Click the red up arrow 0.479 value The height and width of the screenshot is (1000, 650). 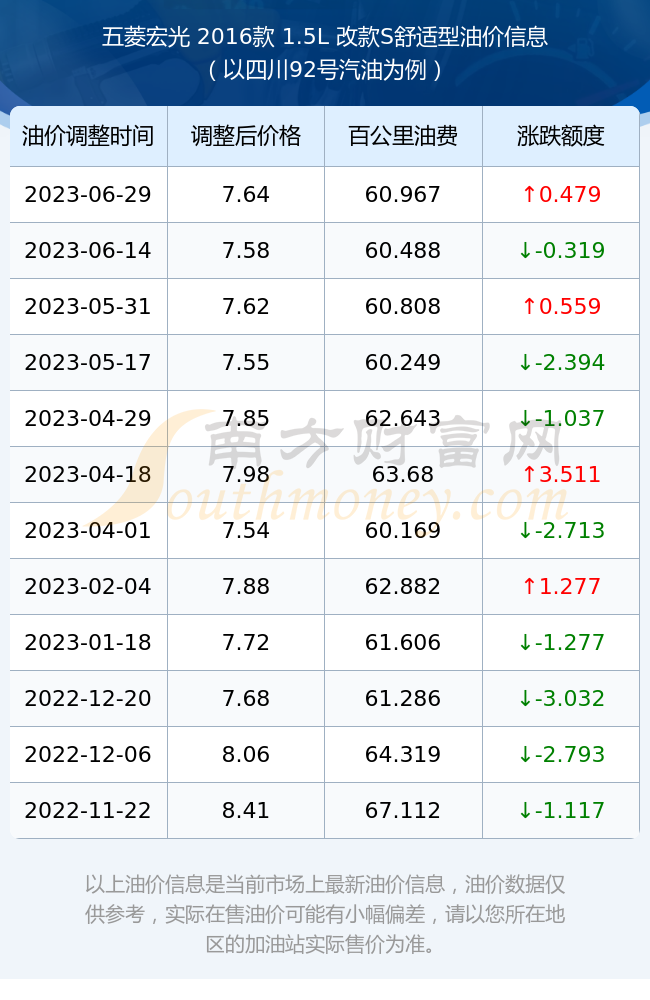coord(561,195)
